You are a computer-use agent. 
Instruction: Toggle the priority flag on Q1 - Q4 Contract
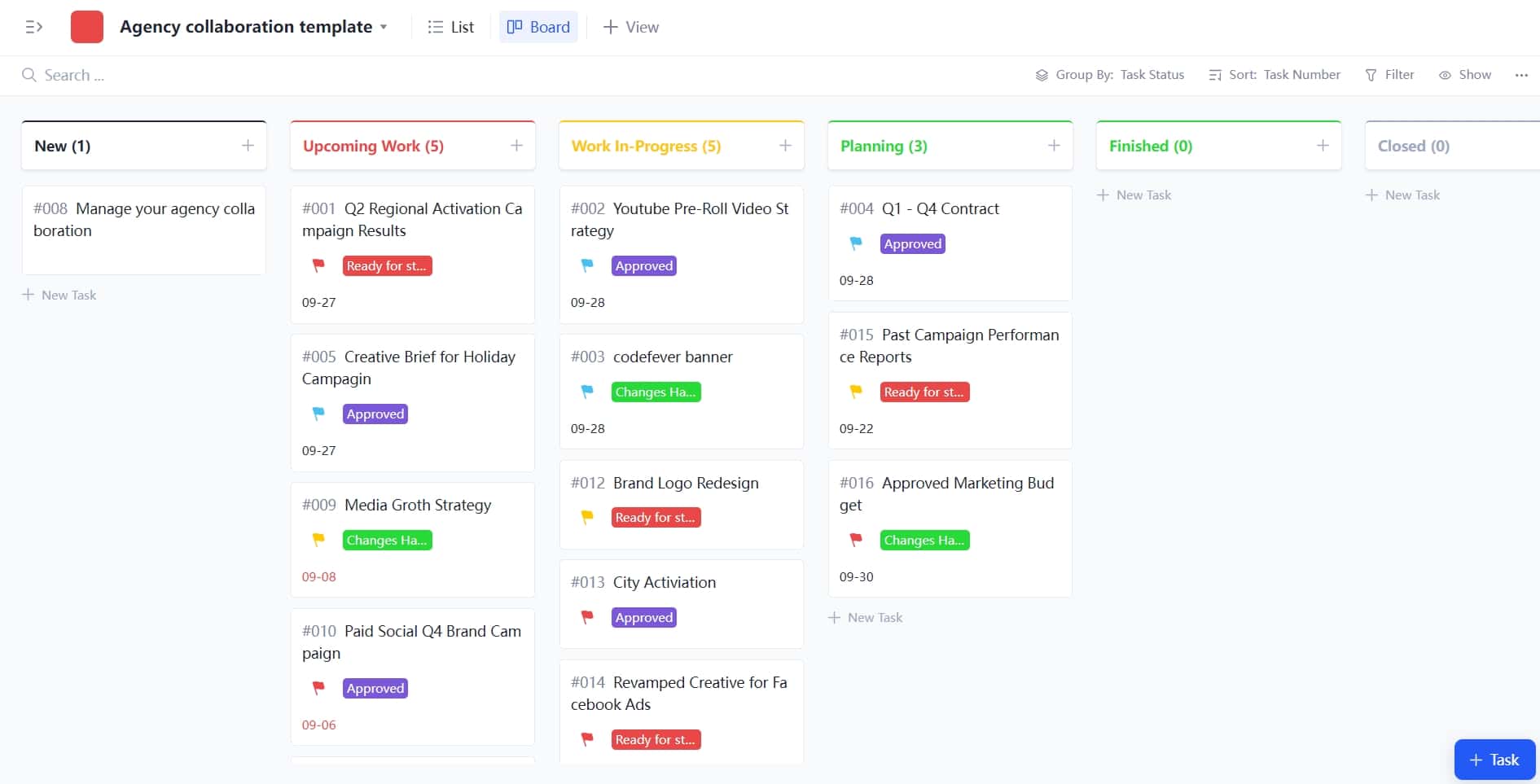(x=855, y=243)
